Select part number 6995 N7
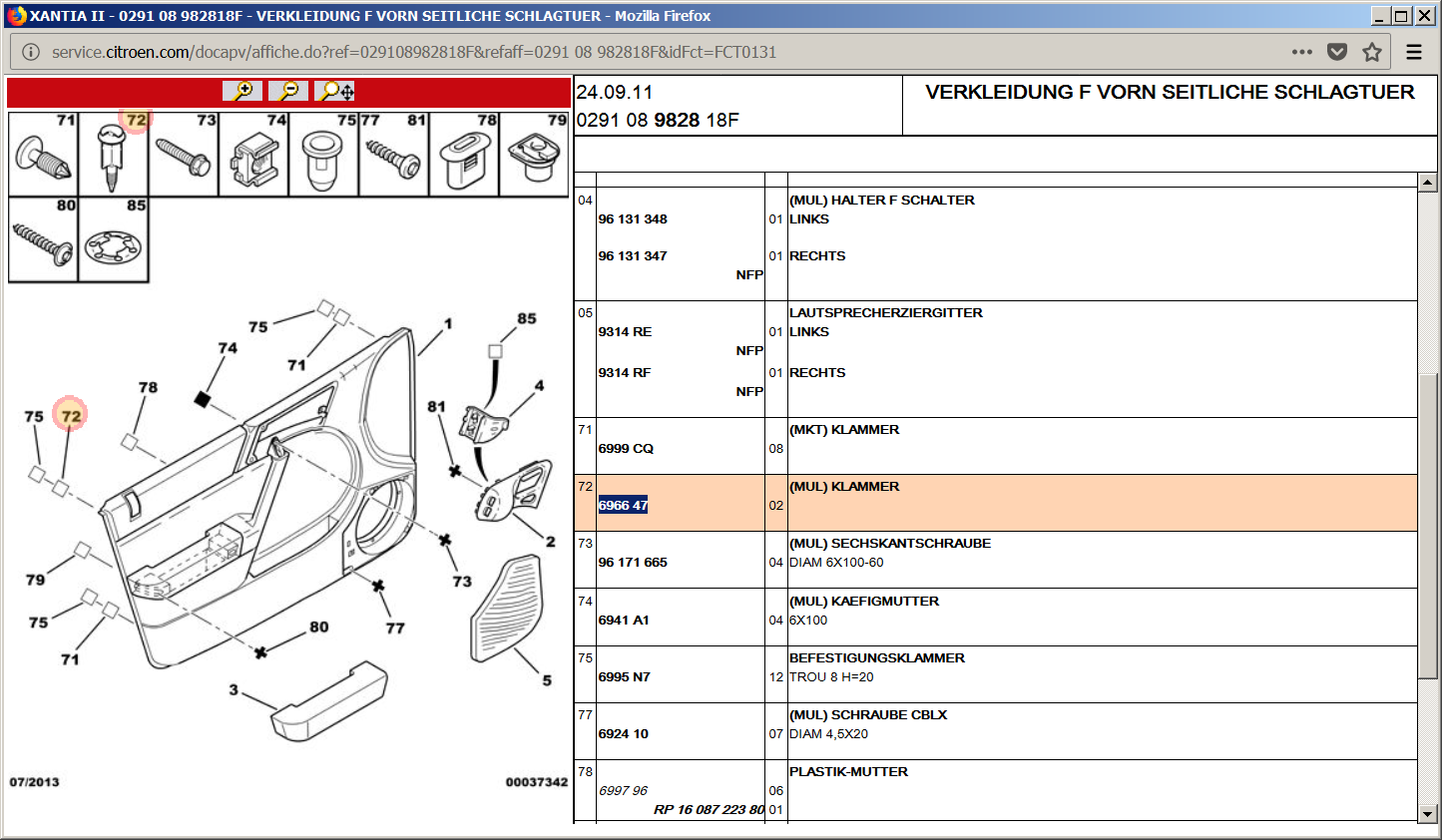 pos(625,677)
